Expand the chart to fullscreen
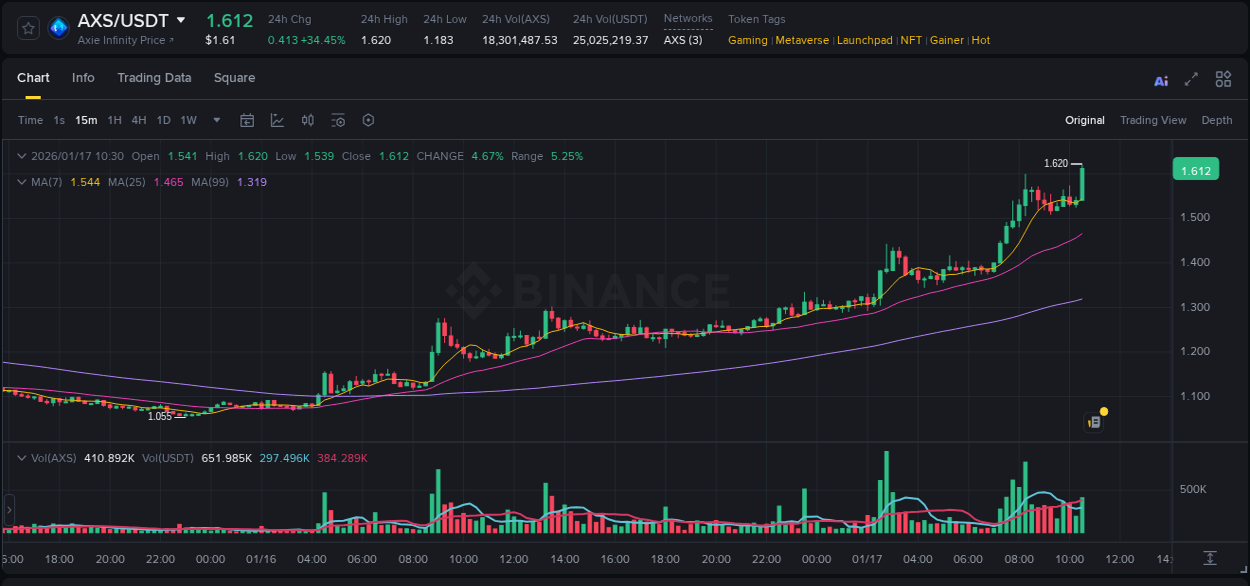The image size is (1250, 586). click(x=1191, y=79)
